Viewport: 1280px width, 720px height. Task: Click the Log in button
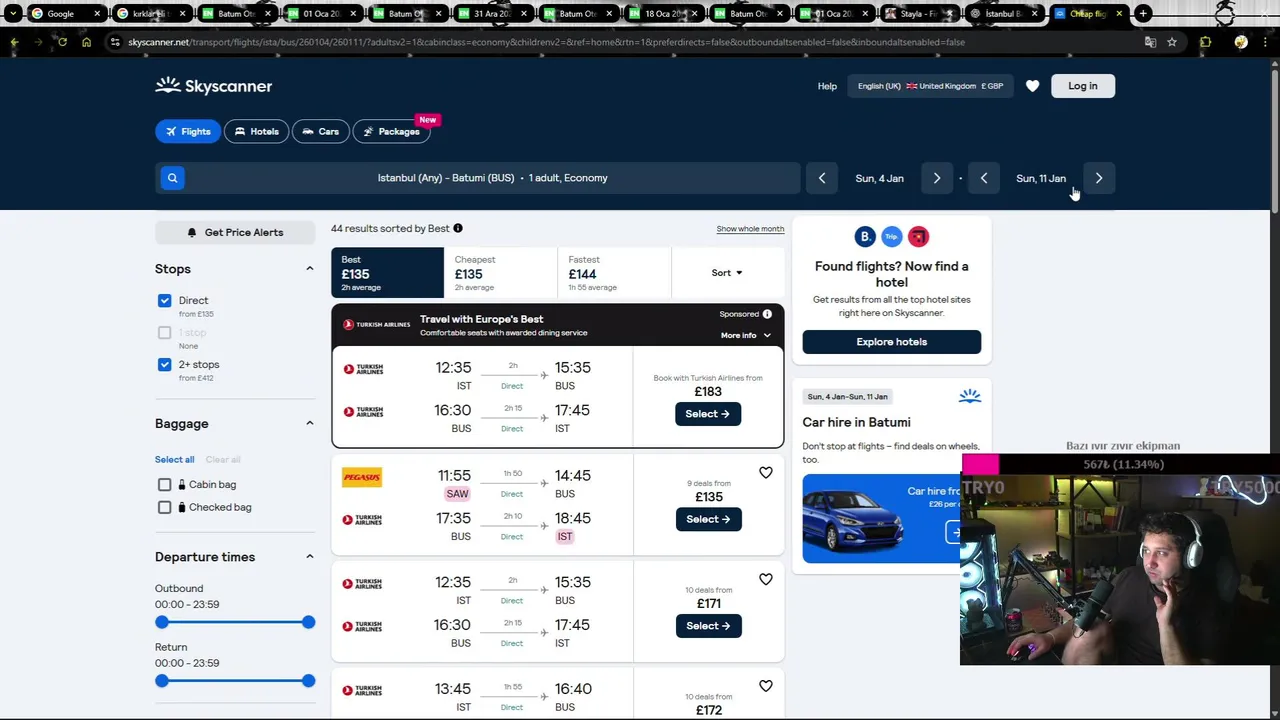(x=1082, y=86)
